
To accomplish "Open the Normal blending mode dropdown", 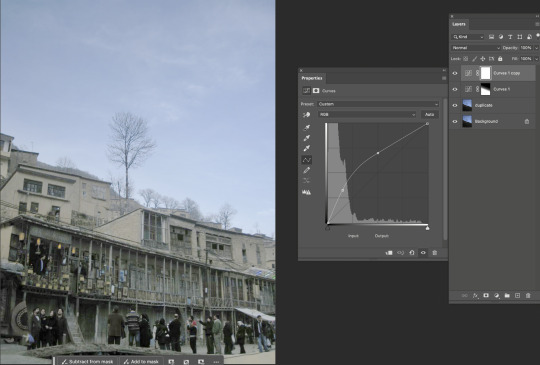I will 476,48.
